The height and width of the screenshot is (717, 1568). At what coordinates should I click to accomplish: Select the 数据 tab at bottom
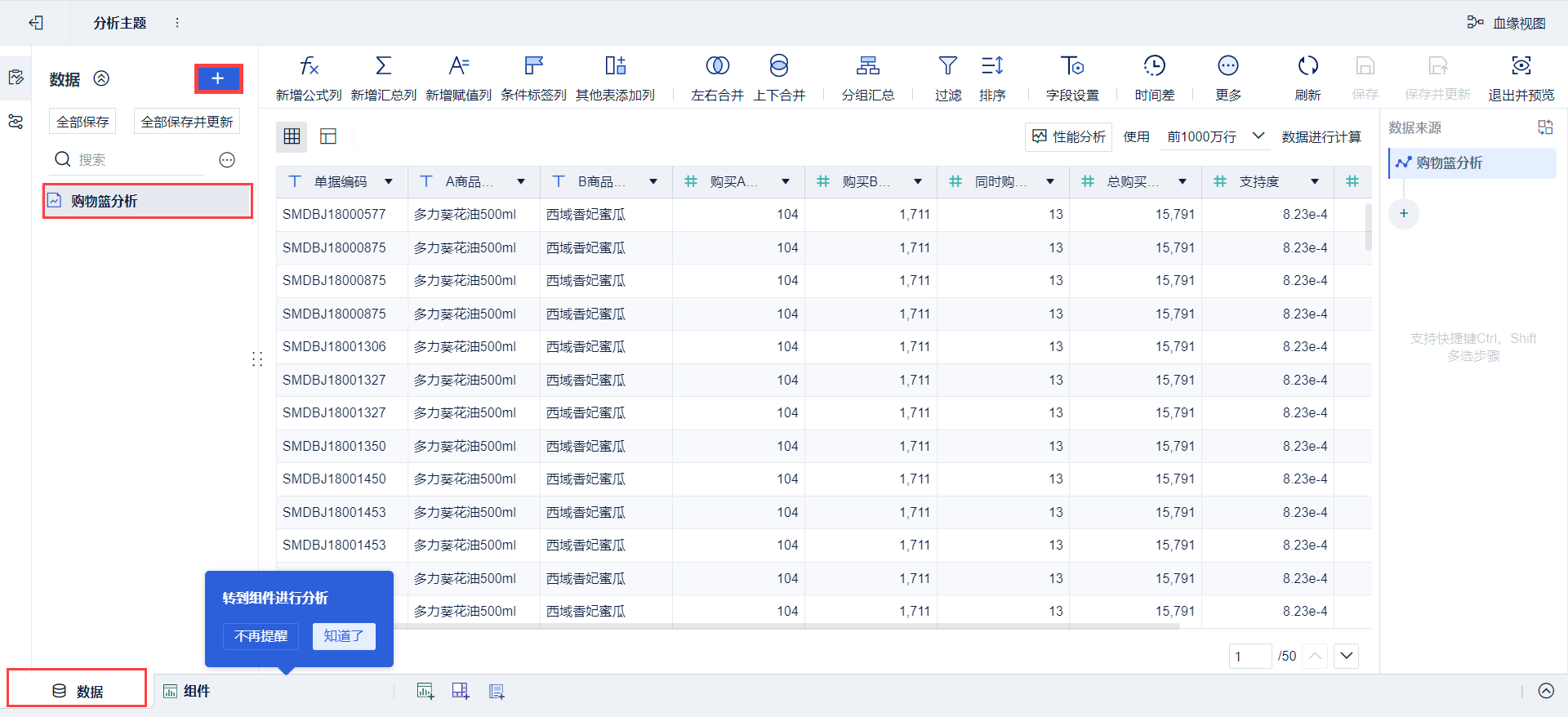78,692
